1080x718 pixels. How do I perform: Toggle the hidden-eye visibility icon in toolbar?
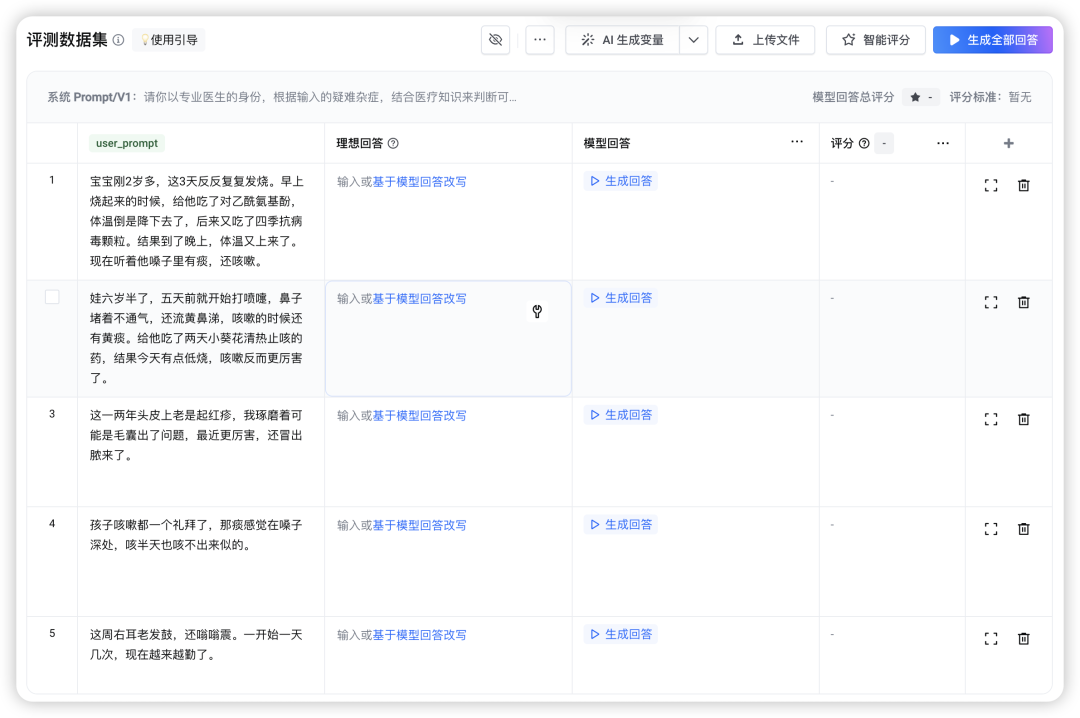[x=494, y=40]
